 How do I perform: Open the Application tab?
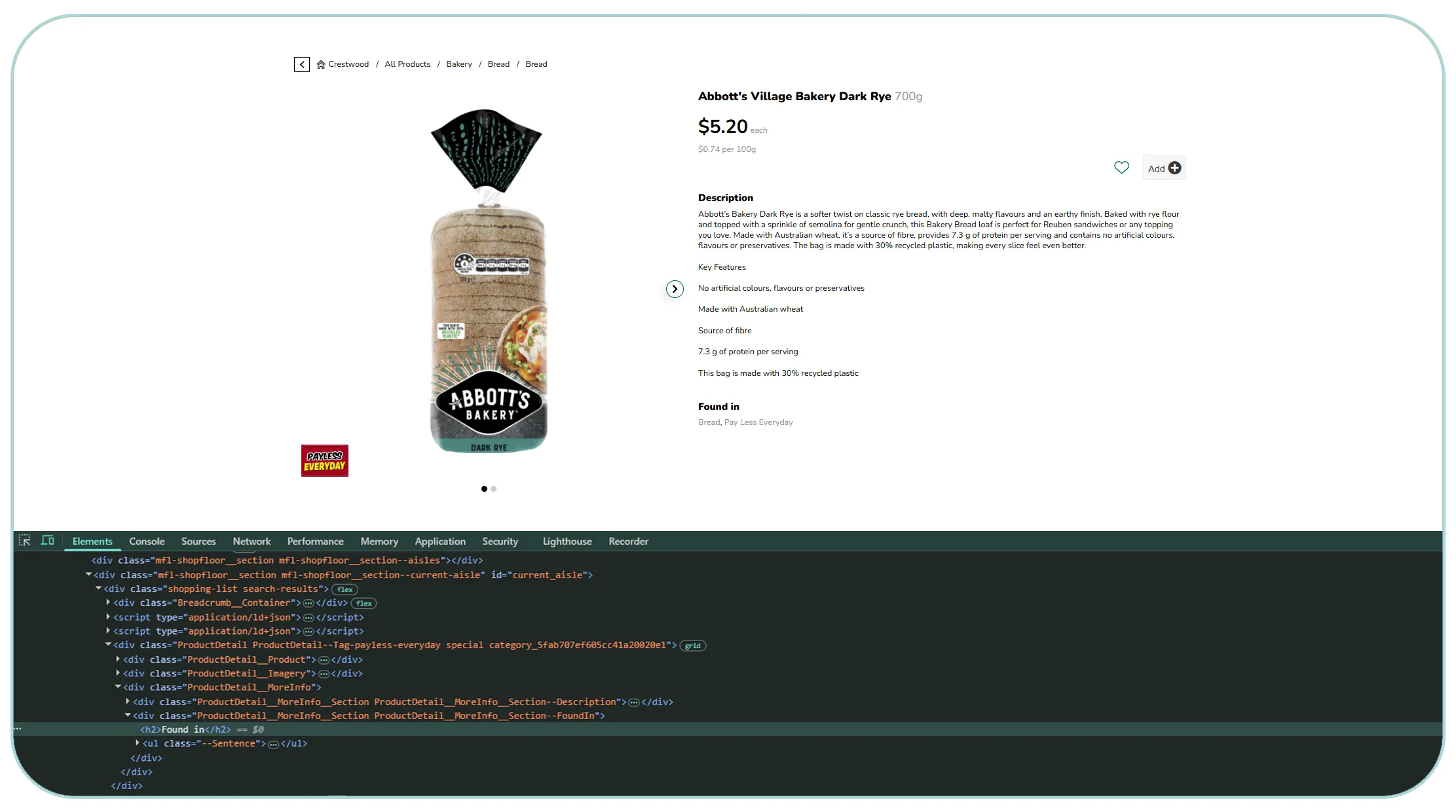(440, 542)
